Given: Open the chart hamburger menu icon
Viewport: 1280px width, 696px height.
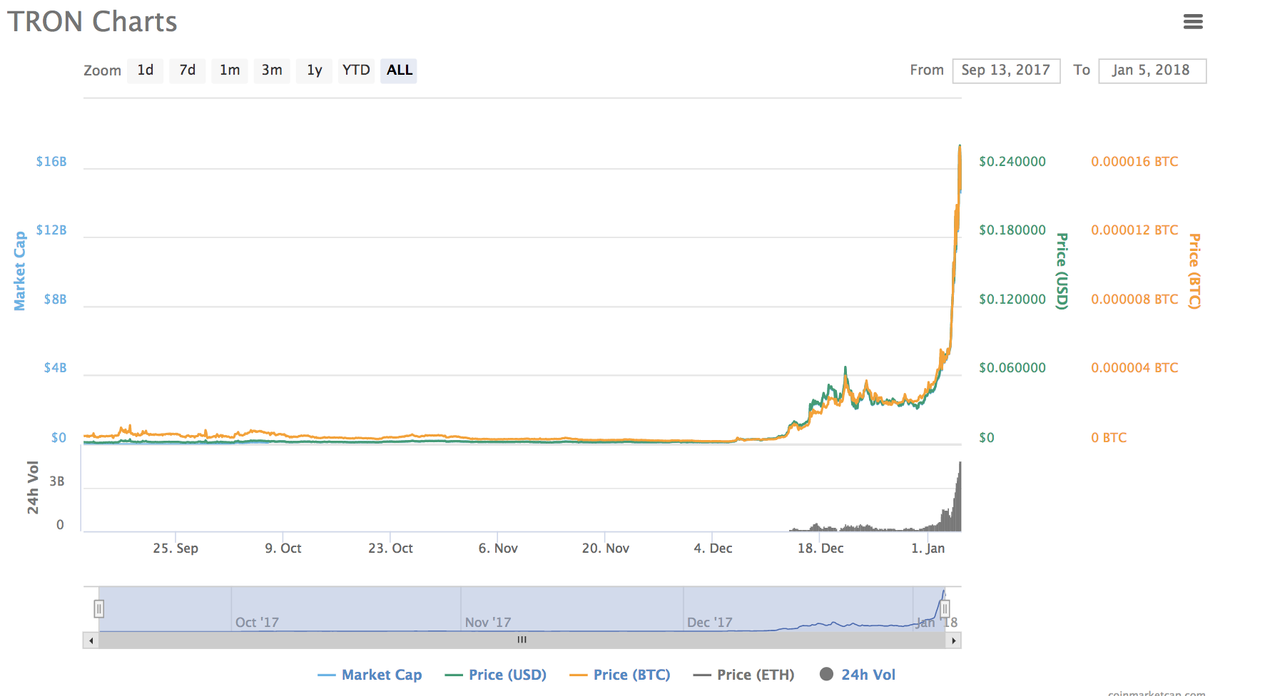Looking at the screenshot, I should 1192,21.
